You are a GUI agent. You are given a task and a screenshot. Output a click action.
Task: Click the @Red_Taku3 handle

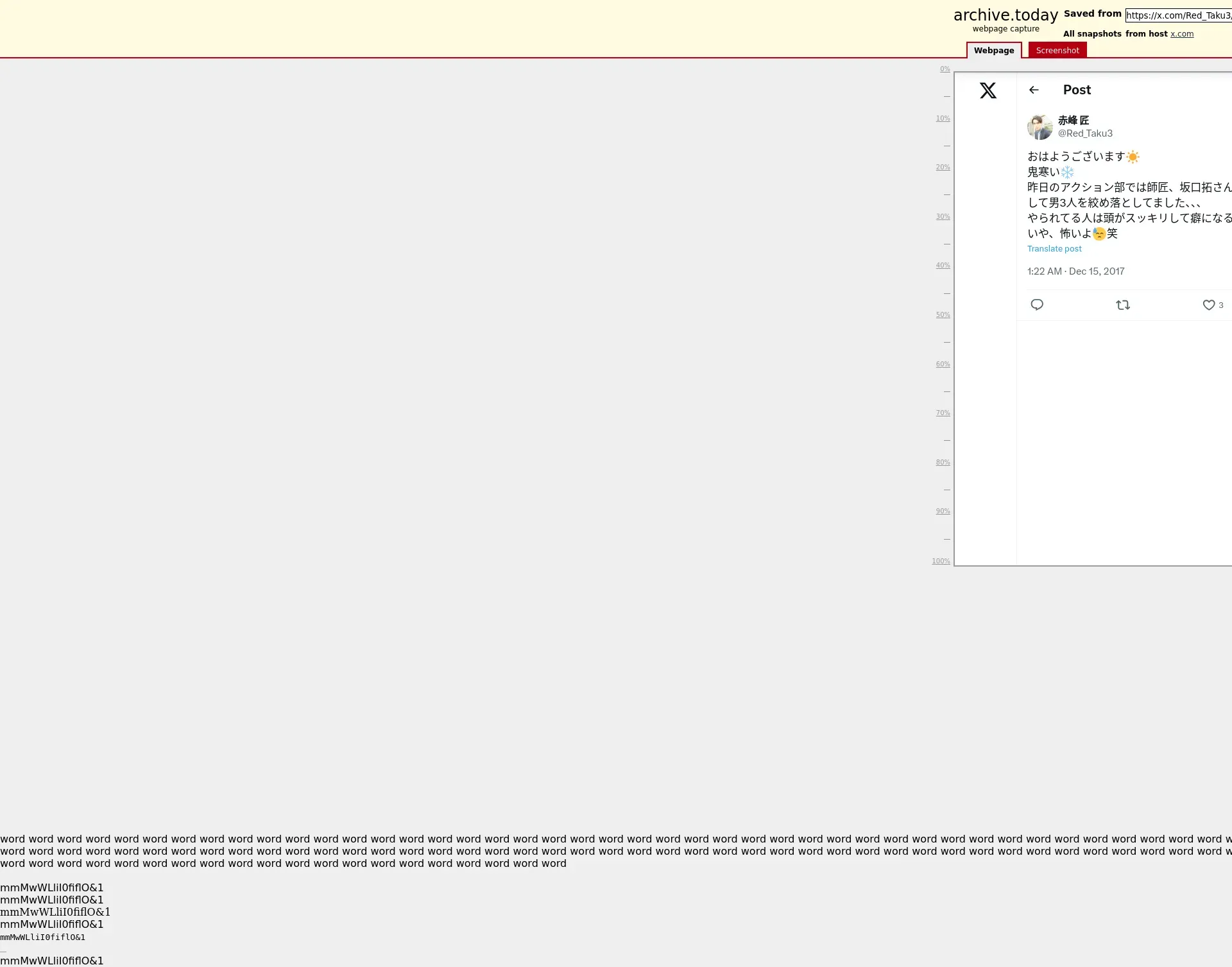(1085, 133)
